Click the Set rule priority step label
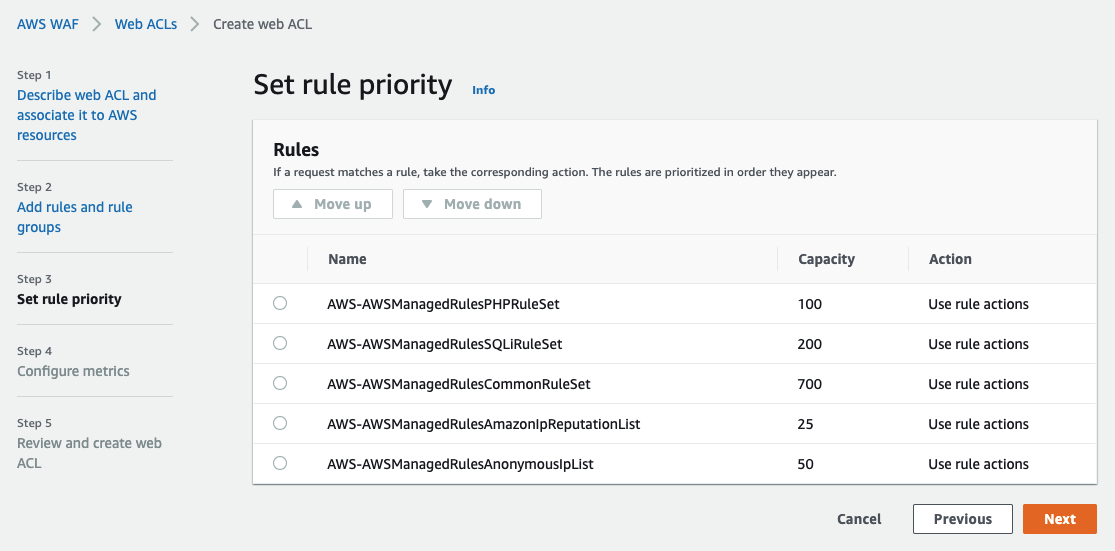The width and height of the screenshot is (1115, 551). click(69, 299)
